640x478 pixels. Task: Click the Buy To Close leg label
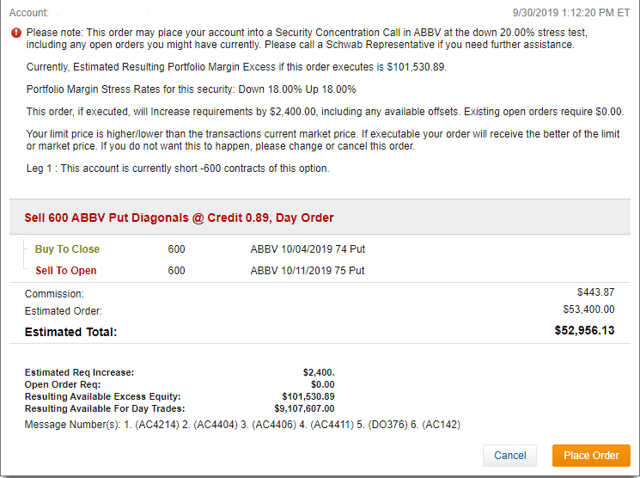point(67,249)
